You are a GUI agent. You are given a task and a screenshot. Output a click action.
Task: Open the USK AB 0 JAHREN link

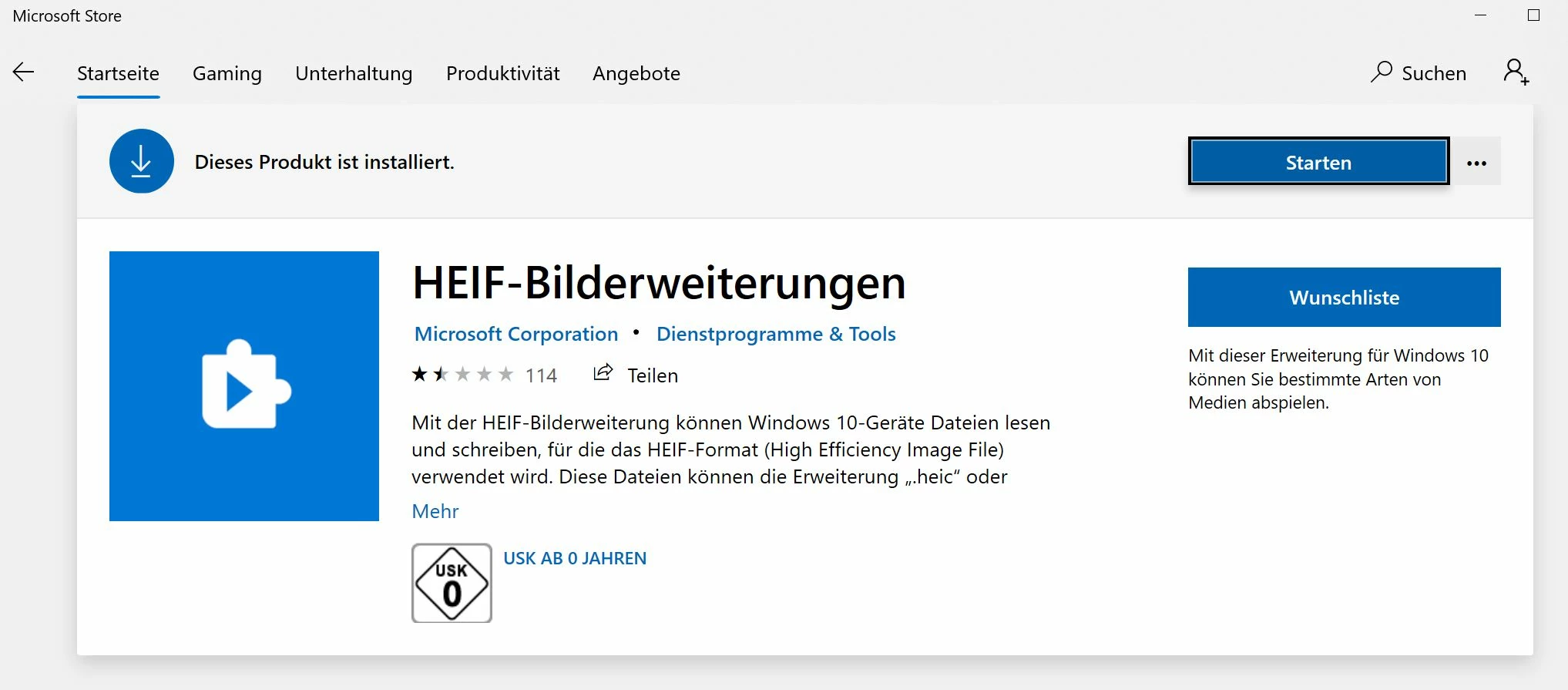tap(575, 558)
